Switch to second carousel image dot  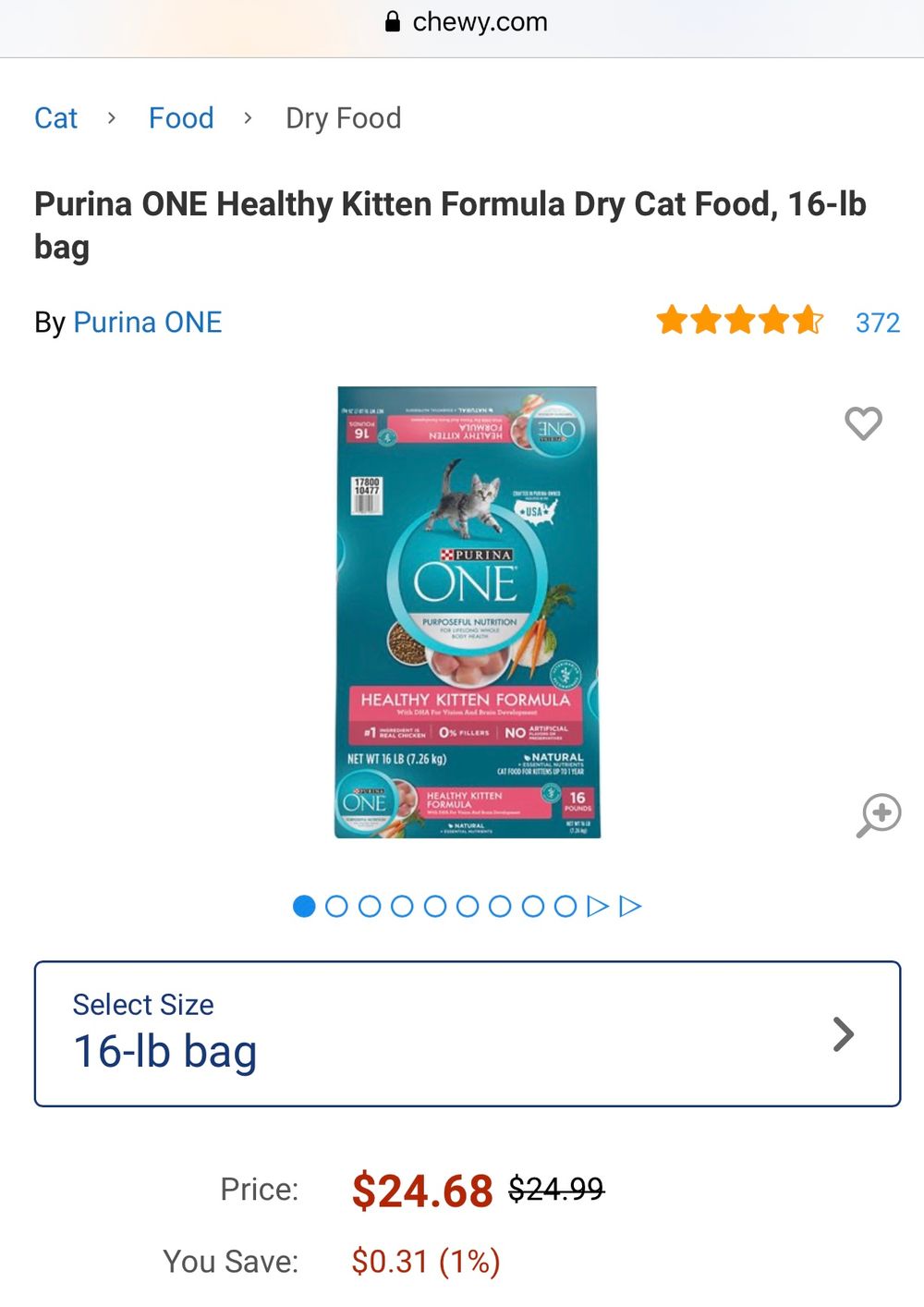(x=336, y=906)
